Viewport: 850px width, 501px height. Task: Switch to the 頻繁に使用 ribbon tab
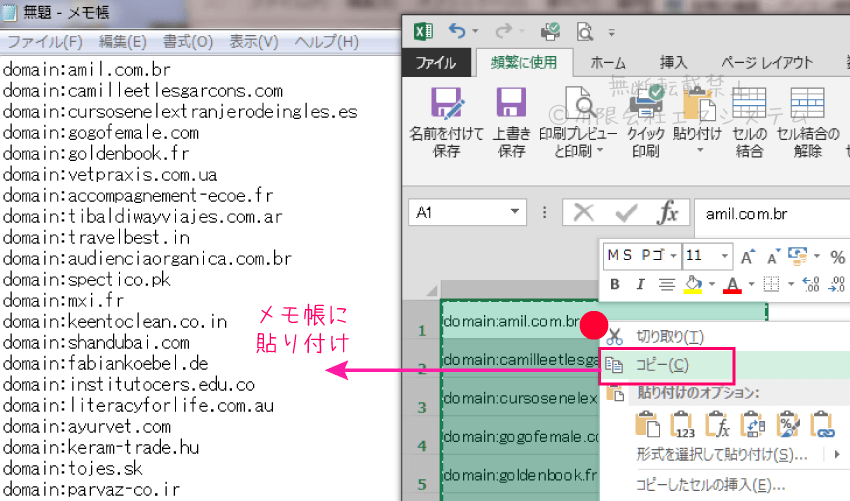pos(524,62)
